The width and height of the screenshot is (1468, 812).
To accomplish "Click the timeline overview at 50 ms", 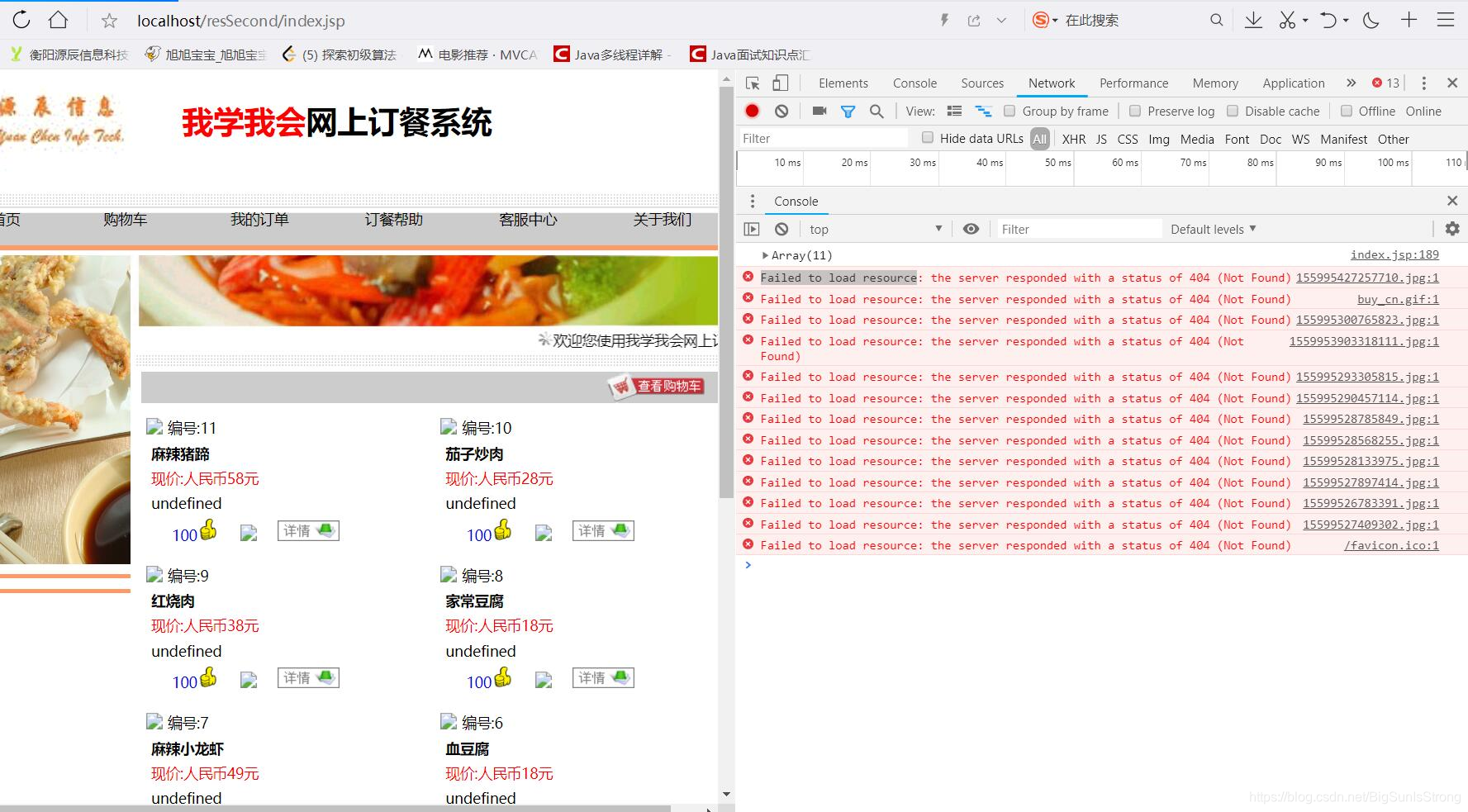I will click(x=1057, y=163).
